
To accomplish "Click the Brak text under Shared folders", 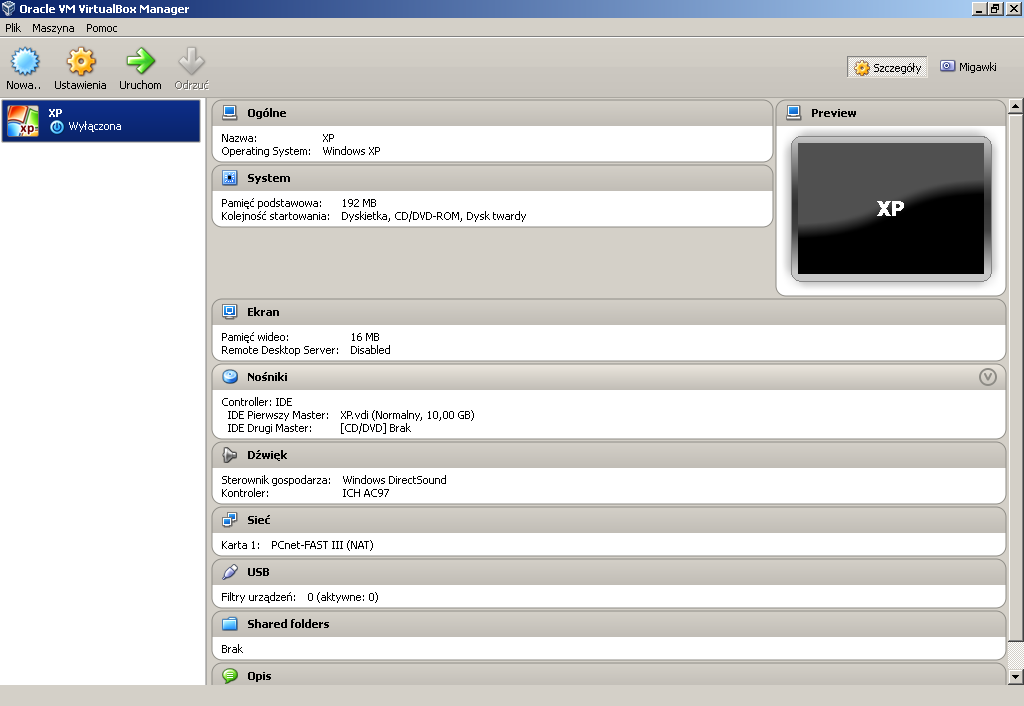I will click(x=232, y=649).
